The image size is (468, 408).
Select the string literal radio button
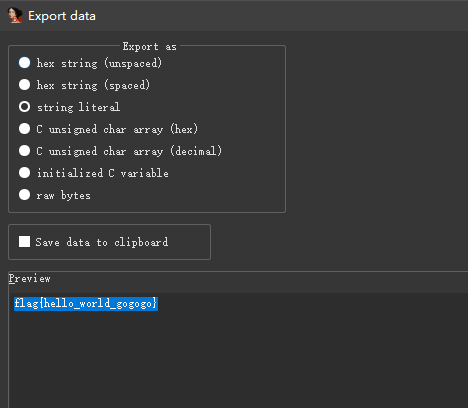(x=24, y=107)
